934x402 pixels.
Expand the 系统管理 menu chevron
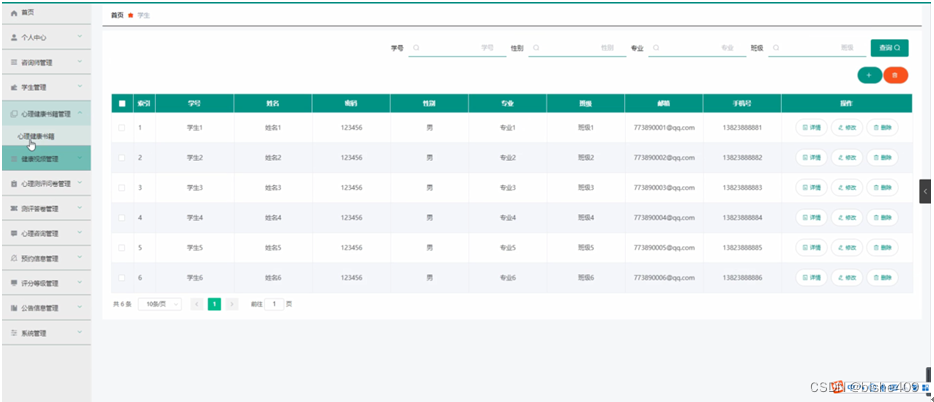pyautogui.click(x=80, y=332)
